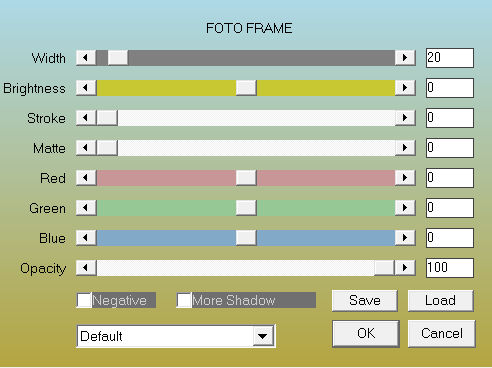Decrease Opacity using the left arrow
Screen dimensions: 492x368
[x=86, y=268]
